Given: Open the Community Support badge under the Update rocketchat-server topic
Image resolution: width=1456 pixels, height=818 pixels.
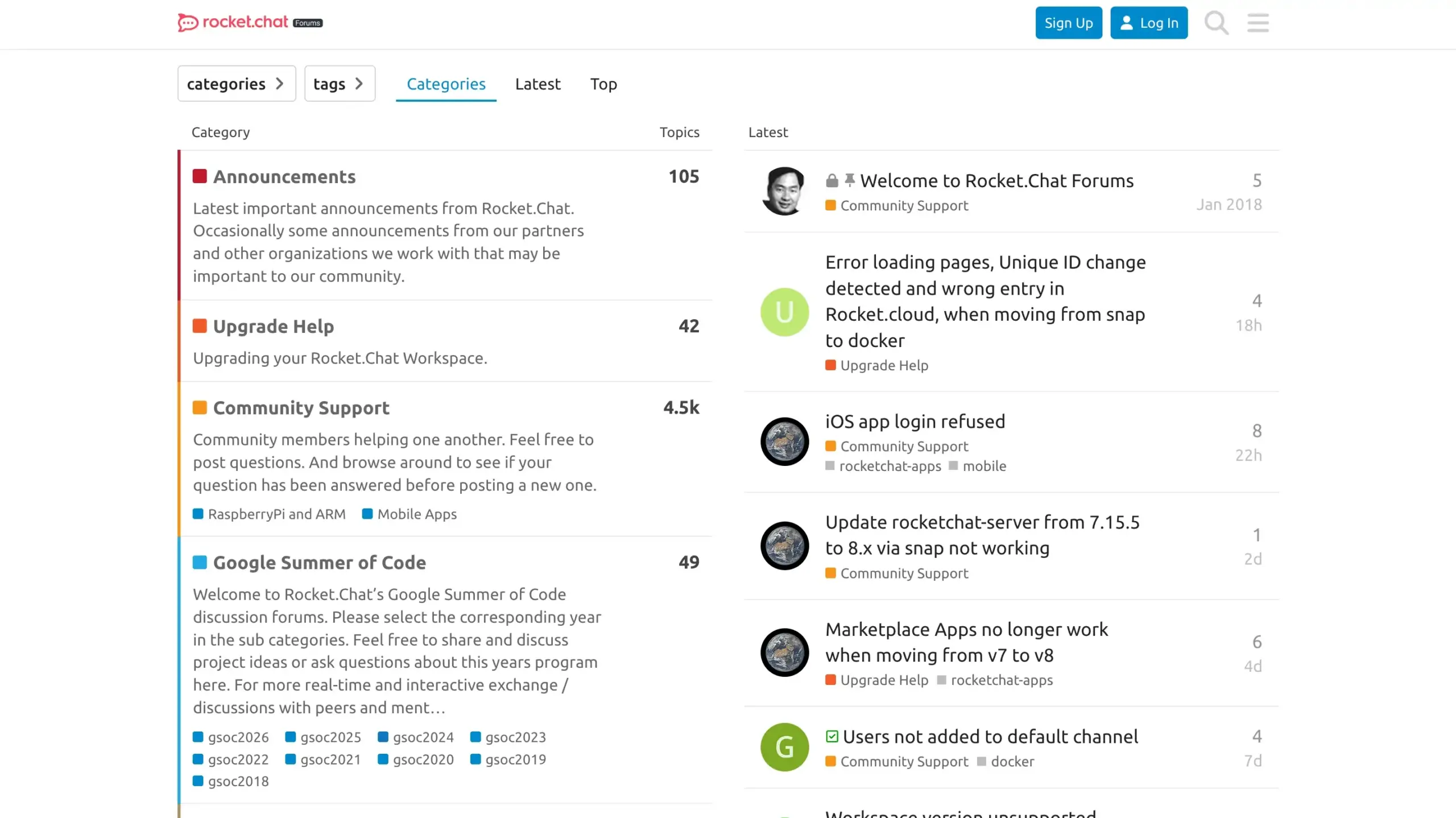Looking at the screenshot, I should coord(897,574).
